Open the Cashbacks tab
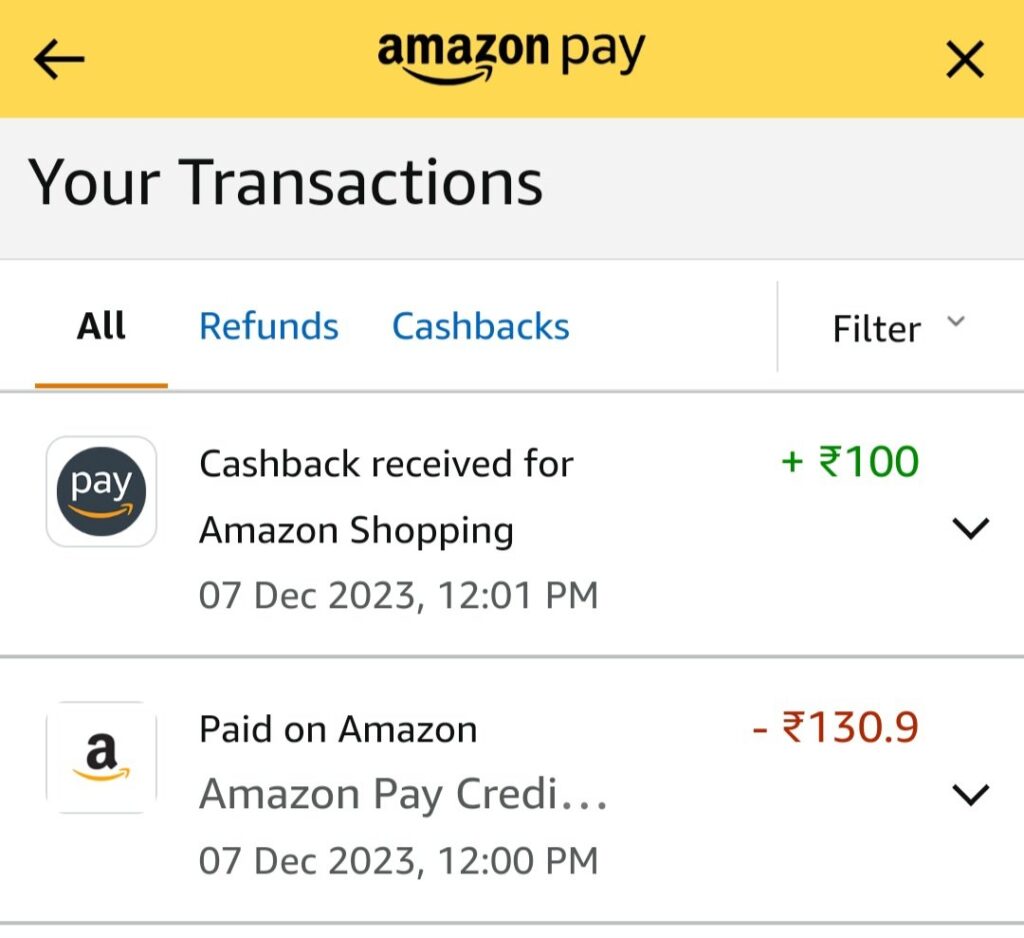This screenshot has width=1024, height=938. [480, 327]
